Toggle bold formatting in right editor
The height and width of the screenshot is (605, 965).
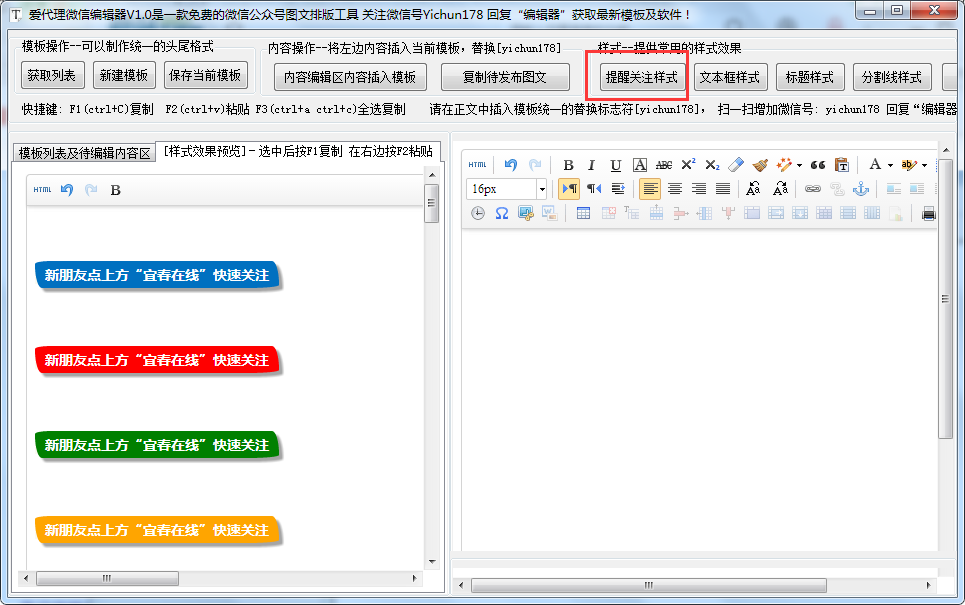click(x=568, y=165)
